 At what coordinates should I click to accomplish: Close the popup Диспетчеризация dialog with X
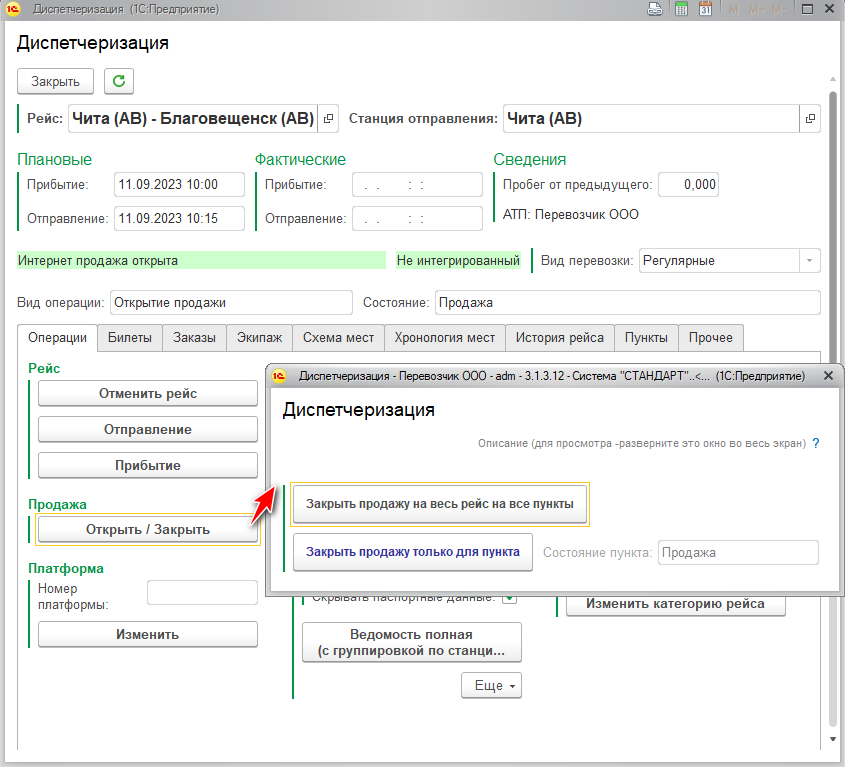(x=827, y=376)
